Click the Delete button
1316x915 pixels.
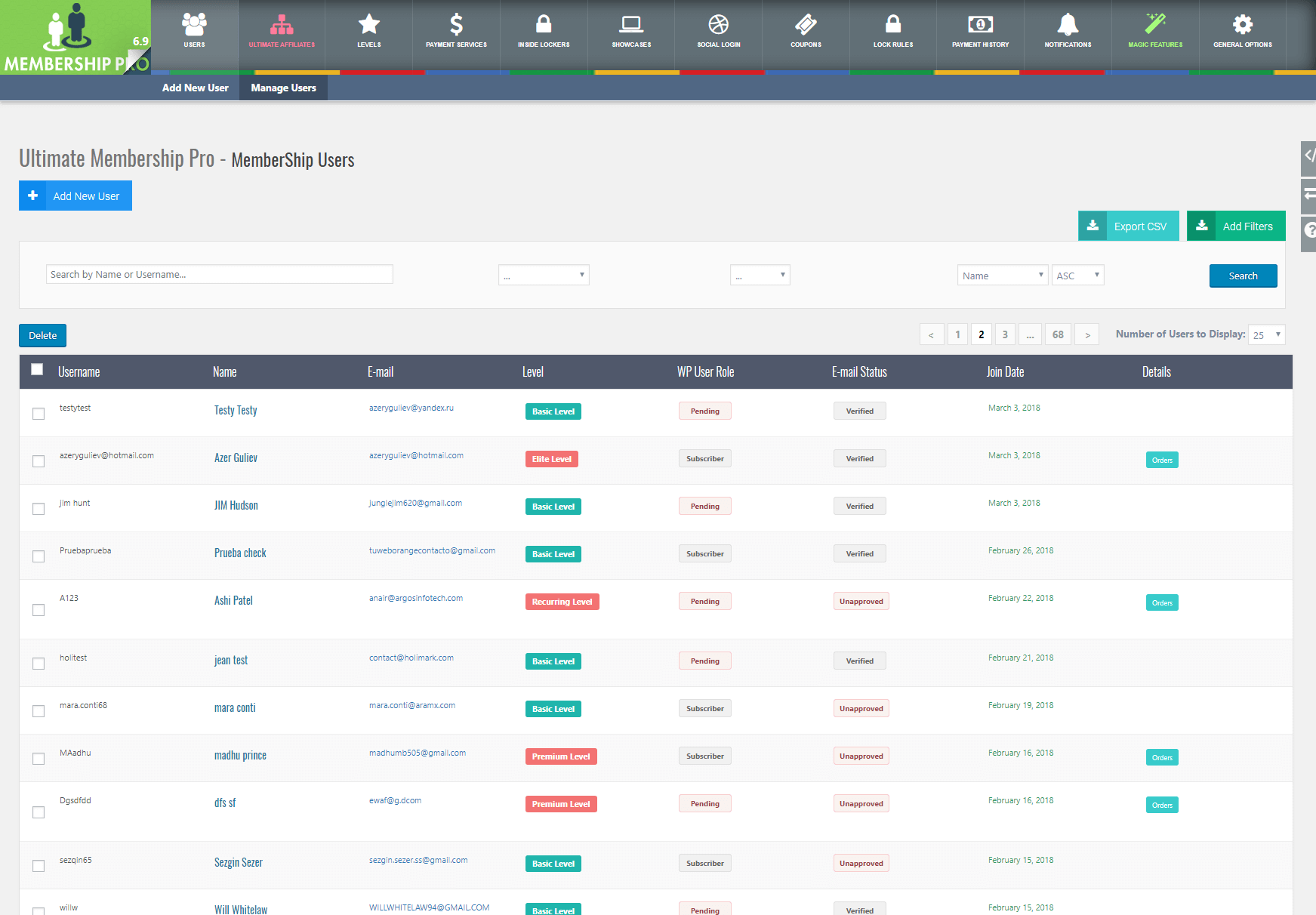42,335
